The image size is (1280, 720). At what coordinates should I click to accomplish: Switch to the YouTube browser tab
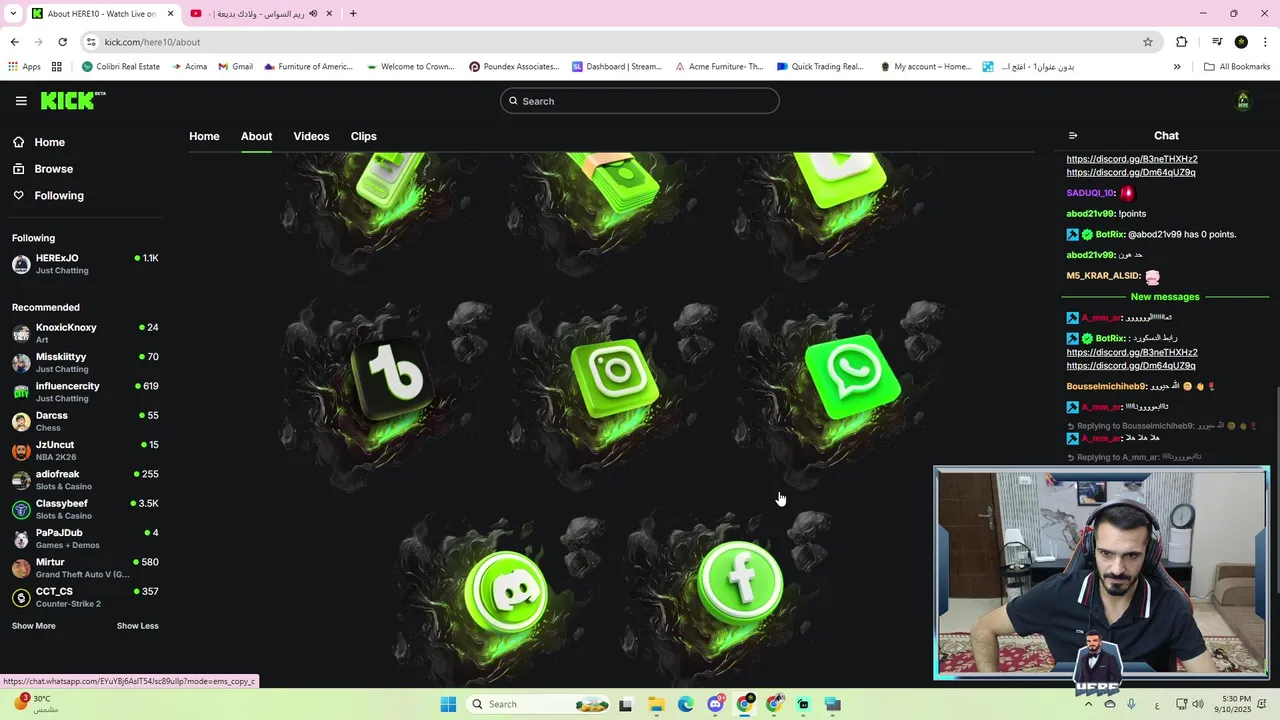point(261,14)
